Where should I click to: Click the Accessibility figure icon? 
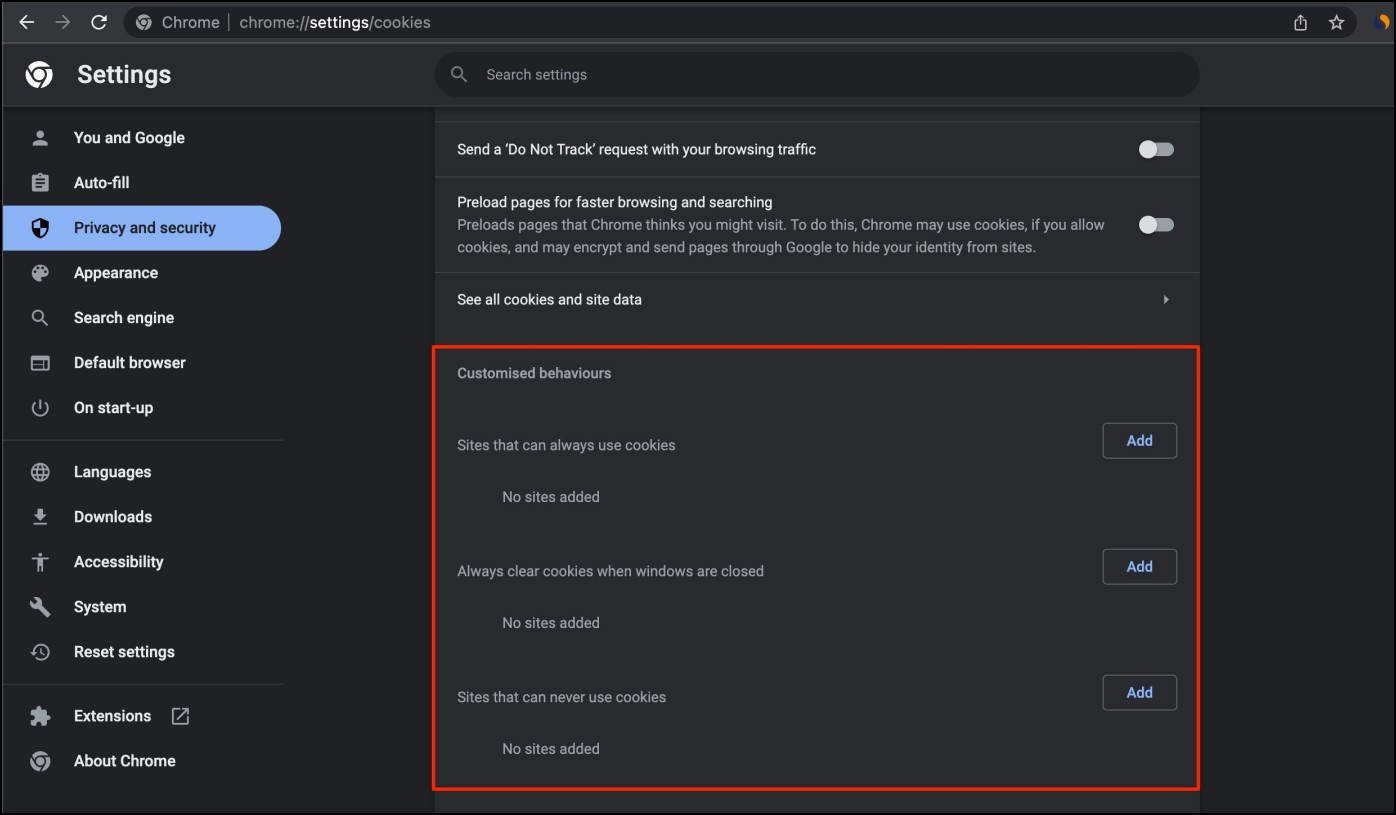pos(40,562)
